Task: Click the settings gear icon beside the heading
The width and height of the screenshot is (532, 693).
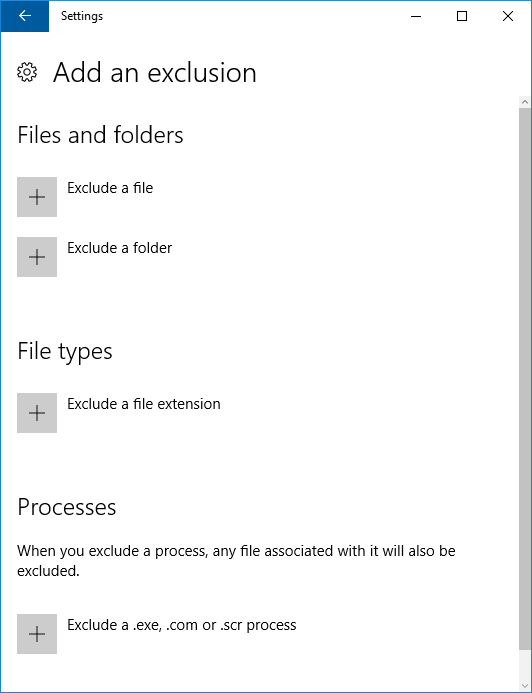Action: point(27,72)
